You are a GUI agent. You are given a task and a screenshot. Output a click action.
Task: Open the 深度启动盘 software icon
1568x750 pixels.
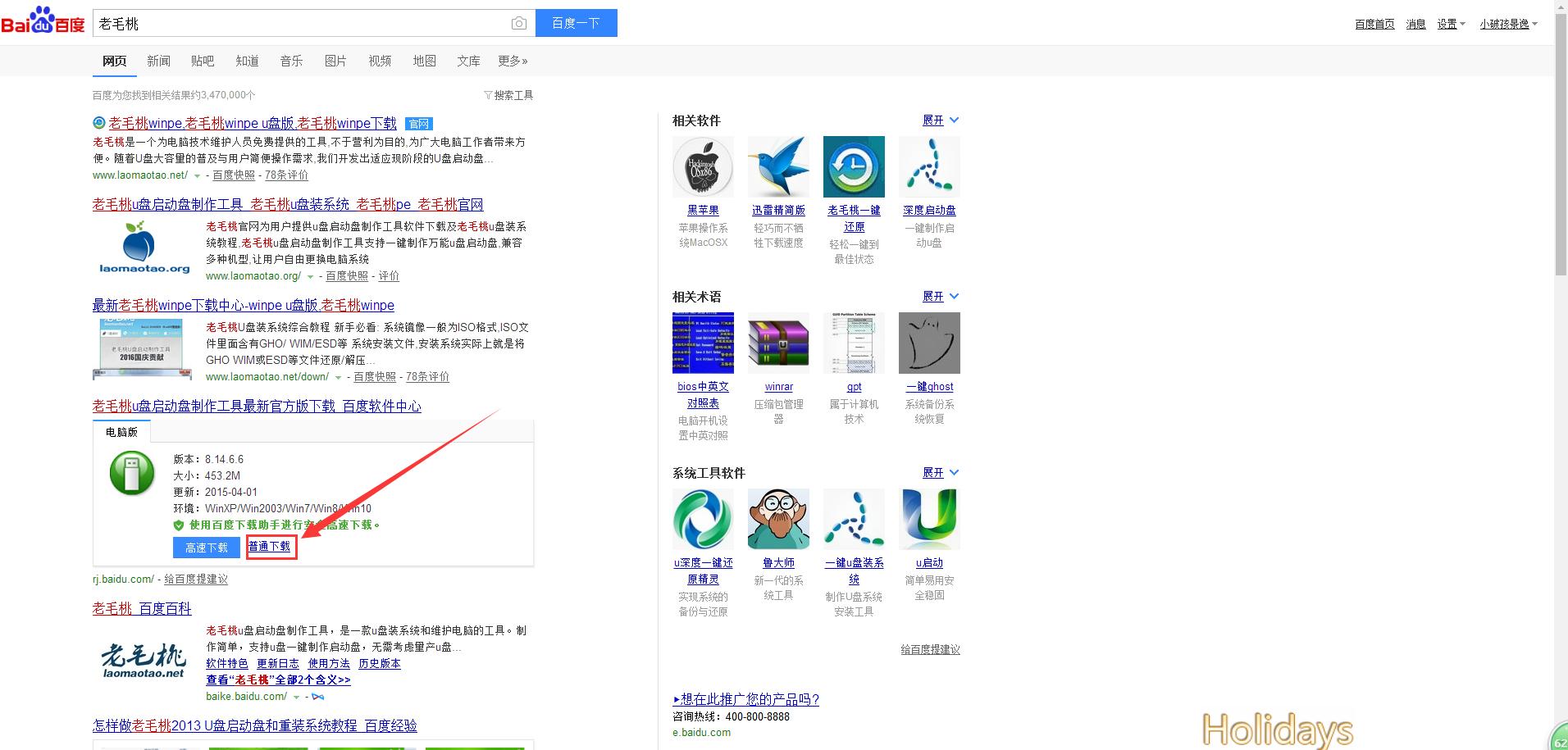coord(928,166)
